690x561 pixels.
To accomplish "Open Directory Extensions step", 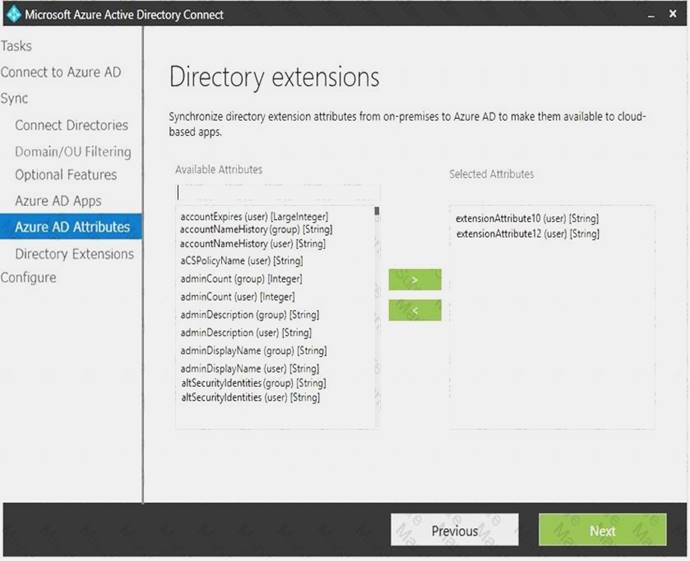I will point(74,254).
